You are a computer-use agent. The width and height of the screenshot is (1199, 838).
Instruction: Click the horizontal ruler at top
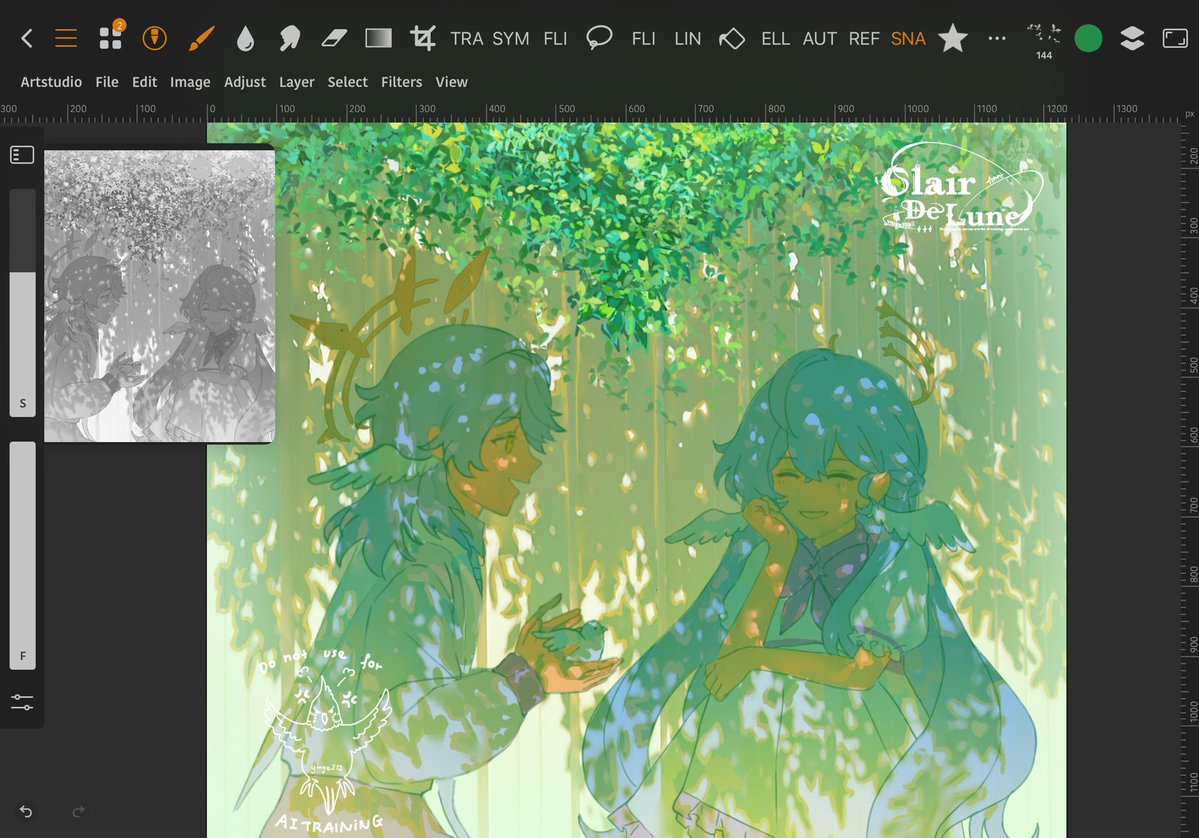coord(590,112)
